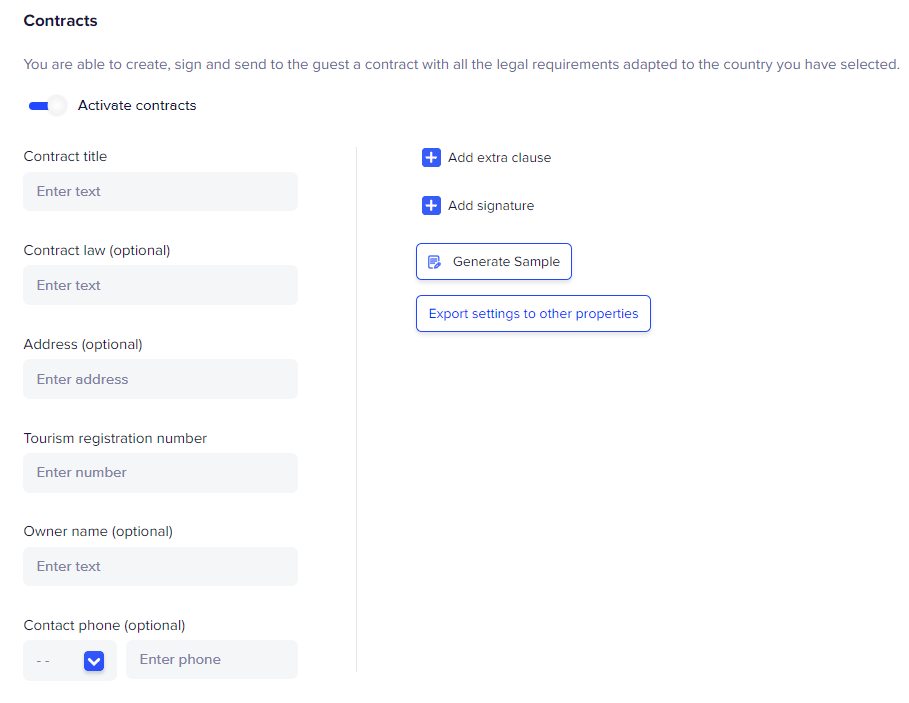
Task: Click the Owner name text field
Action: (x=161, y=566)
